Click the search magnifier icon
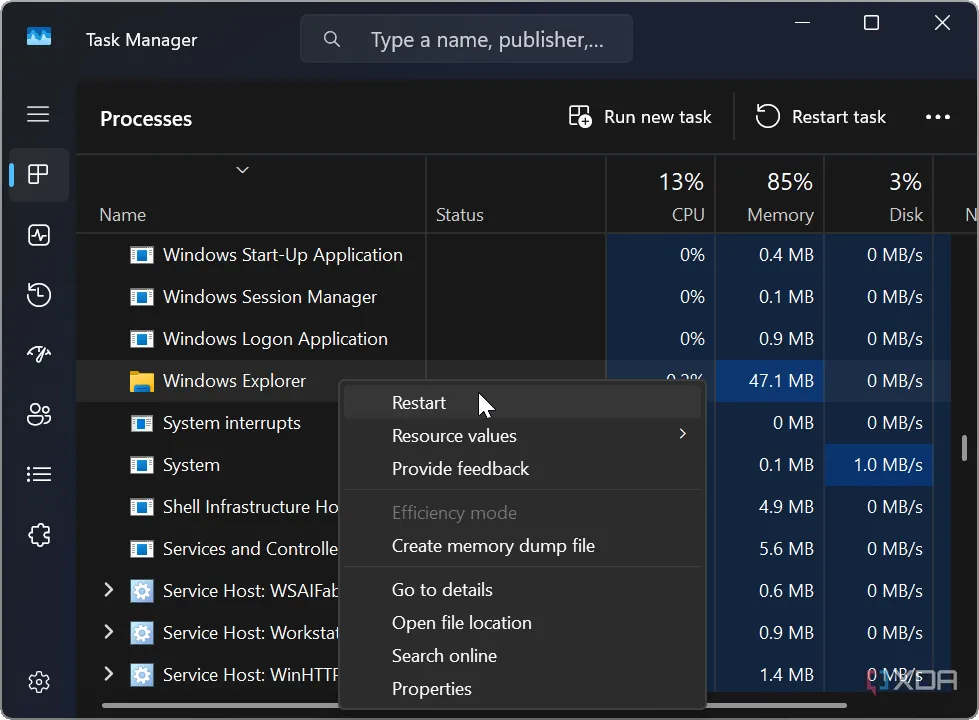The width and height of the screenshot is (979, 720). tap(332, 39)
